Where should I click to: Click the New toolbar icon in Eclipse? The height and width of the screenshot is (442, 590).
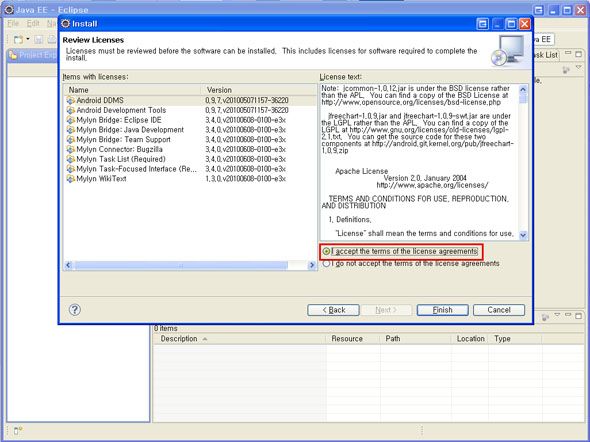18,39
